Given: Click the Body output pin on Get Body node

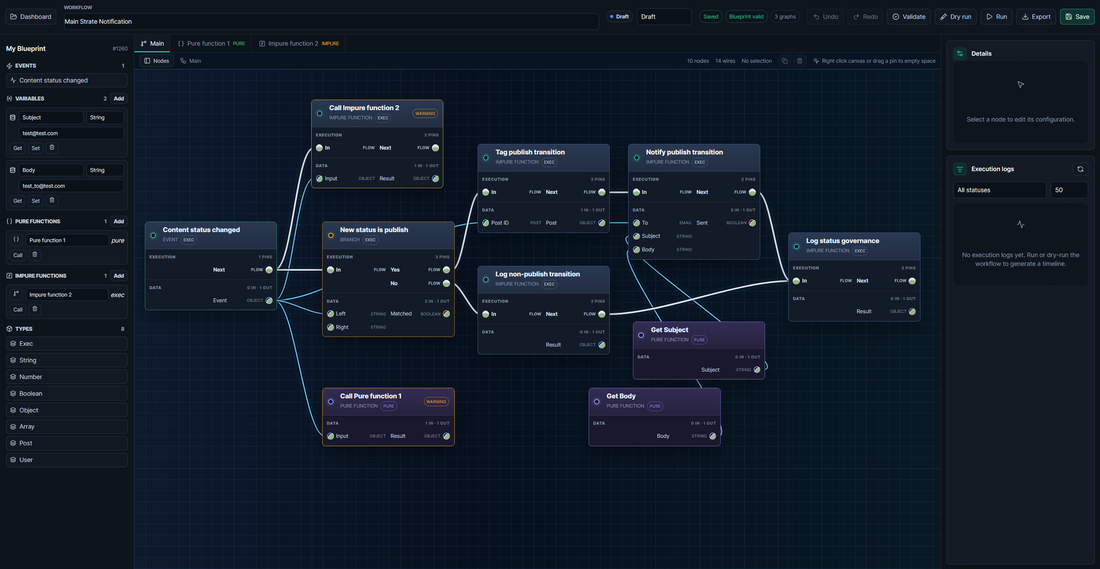Looking at the screenshot, I should (713, 436).
